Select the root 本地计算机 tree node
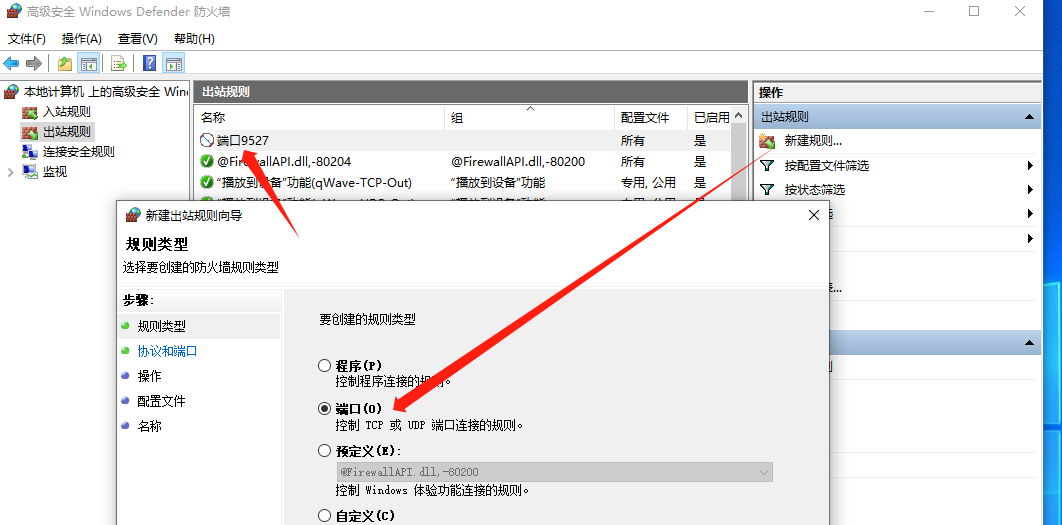Viewport: 1062px width, 525px height. click(x=106, y=91)
